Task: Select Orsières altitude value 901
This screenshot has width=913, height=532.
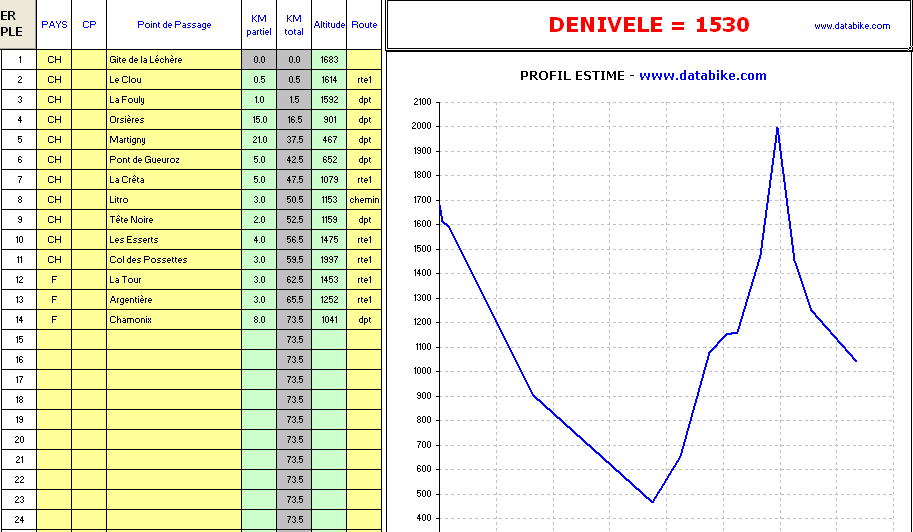Action: coord(329,120)
